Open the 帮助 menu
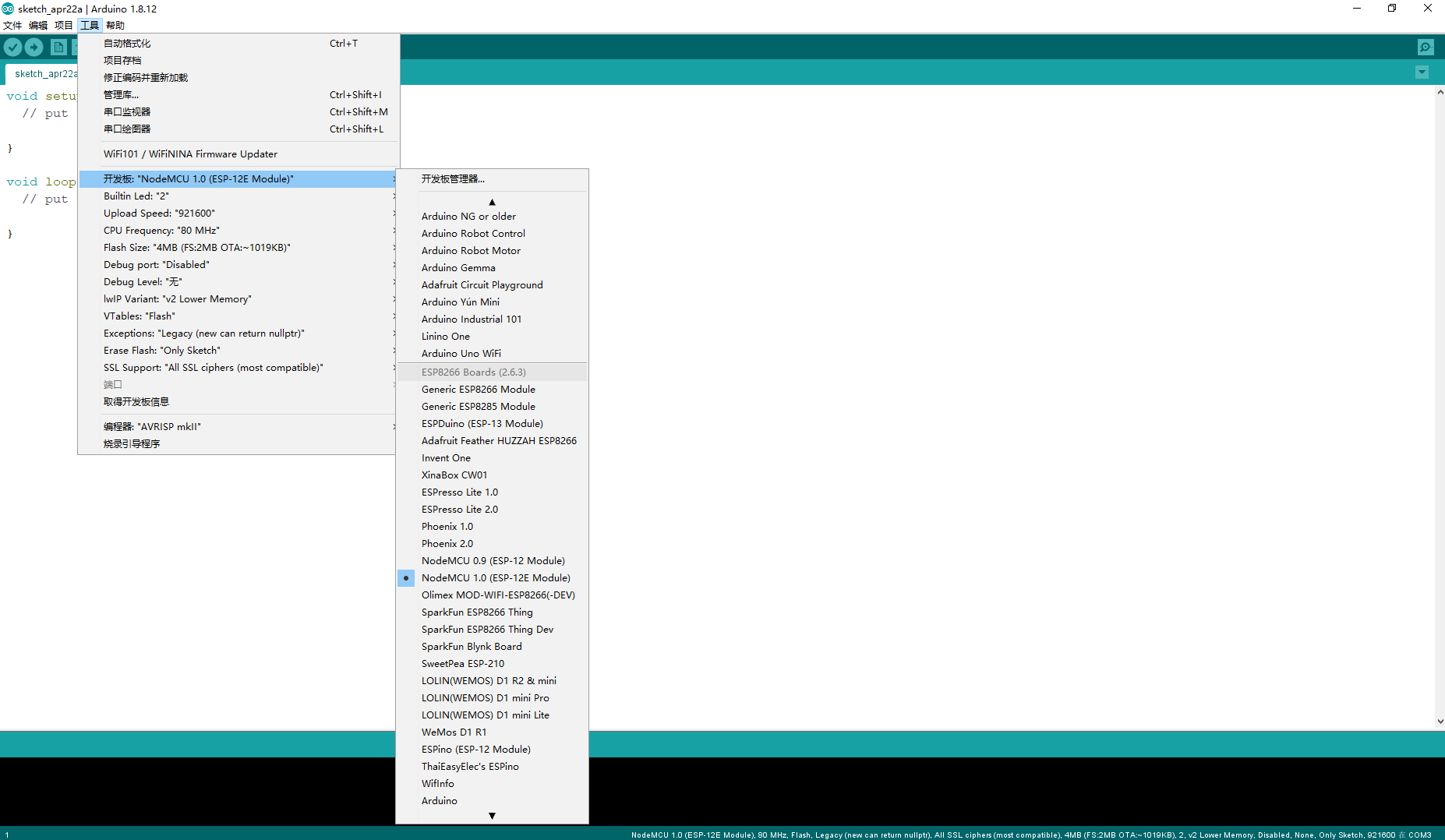1445x840 pixels. (x=115, y=26)
